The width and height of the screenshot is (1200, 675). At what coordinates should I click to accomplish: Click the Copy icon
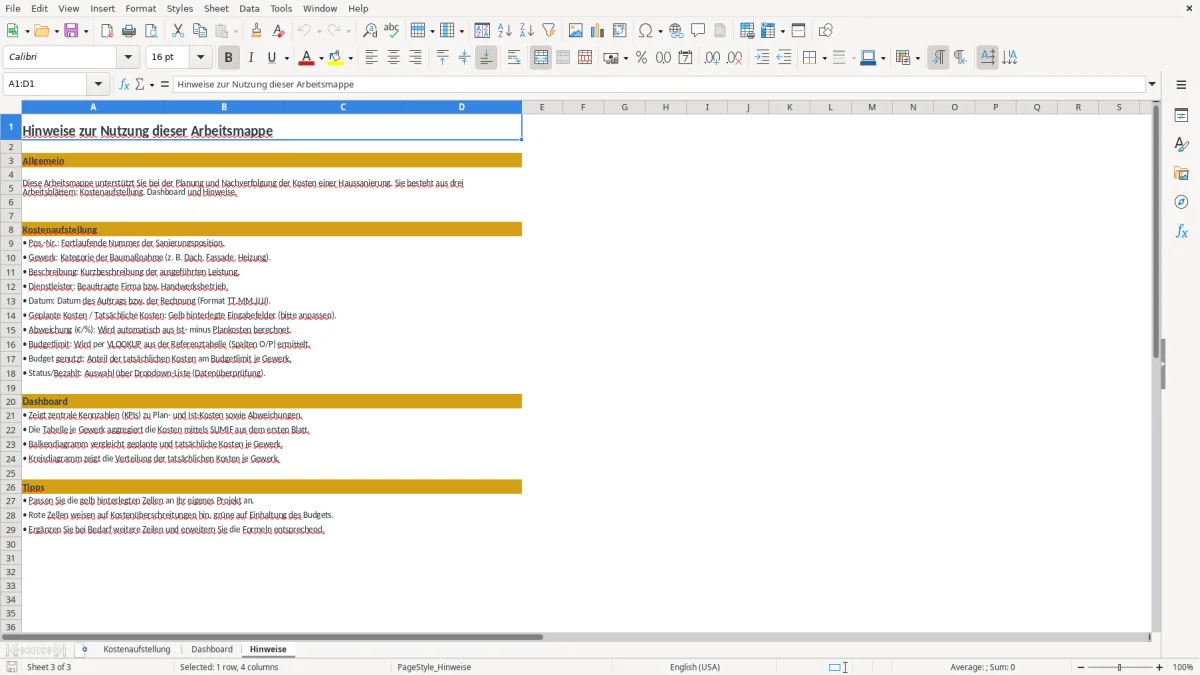[x=200, y=31]
